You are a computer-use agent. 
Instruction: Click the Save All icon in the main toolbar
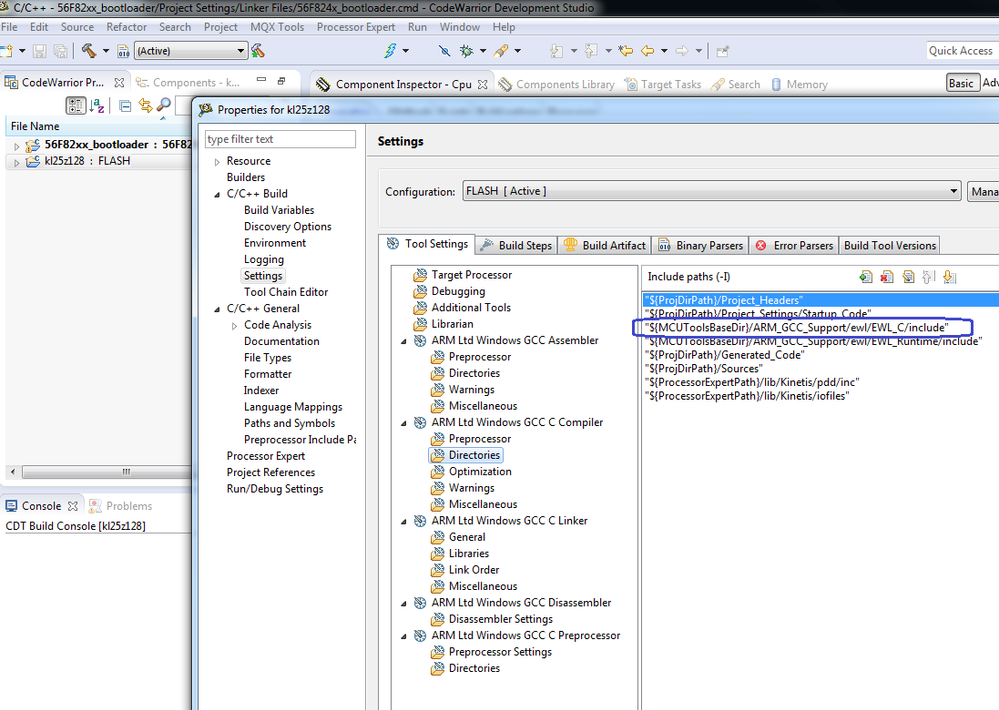pyautogui.click(x=61, y=51)
